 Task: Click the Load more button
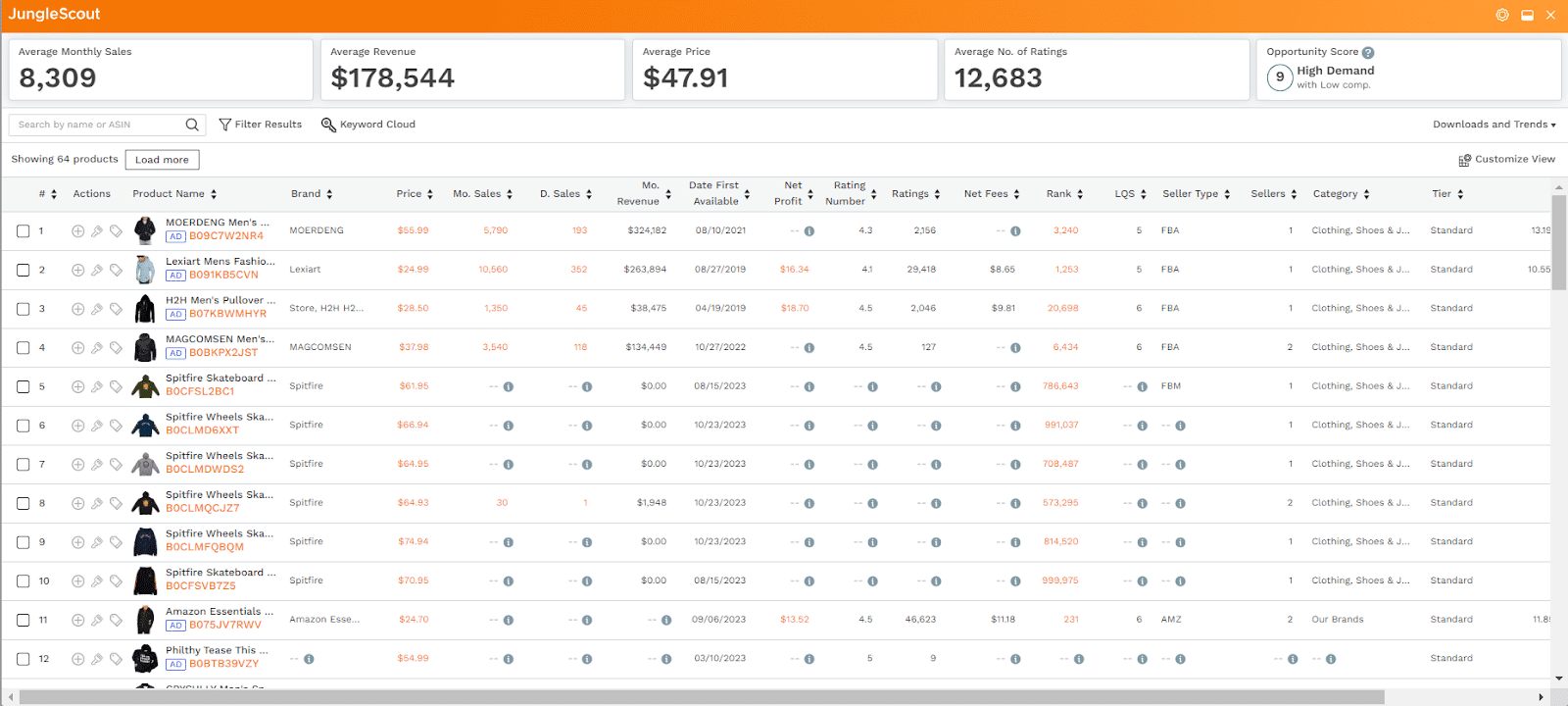point(162,160)
